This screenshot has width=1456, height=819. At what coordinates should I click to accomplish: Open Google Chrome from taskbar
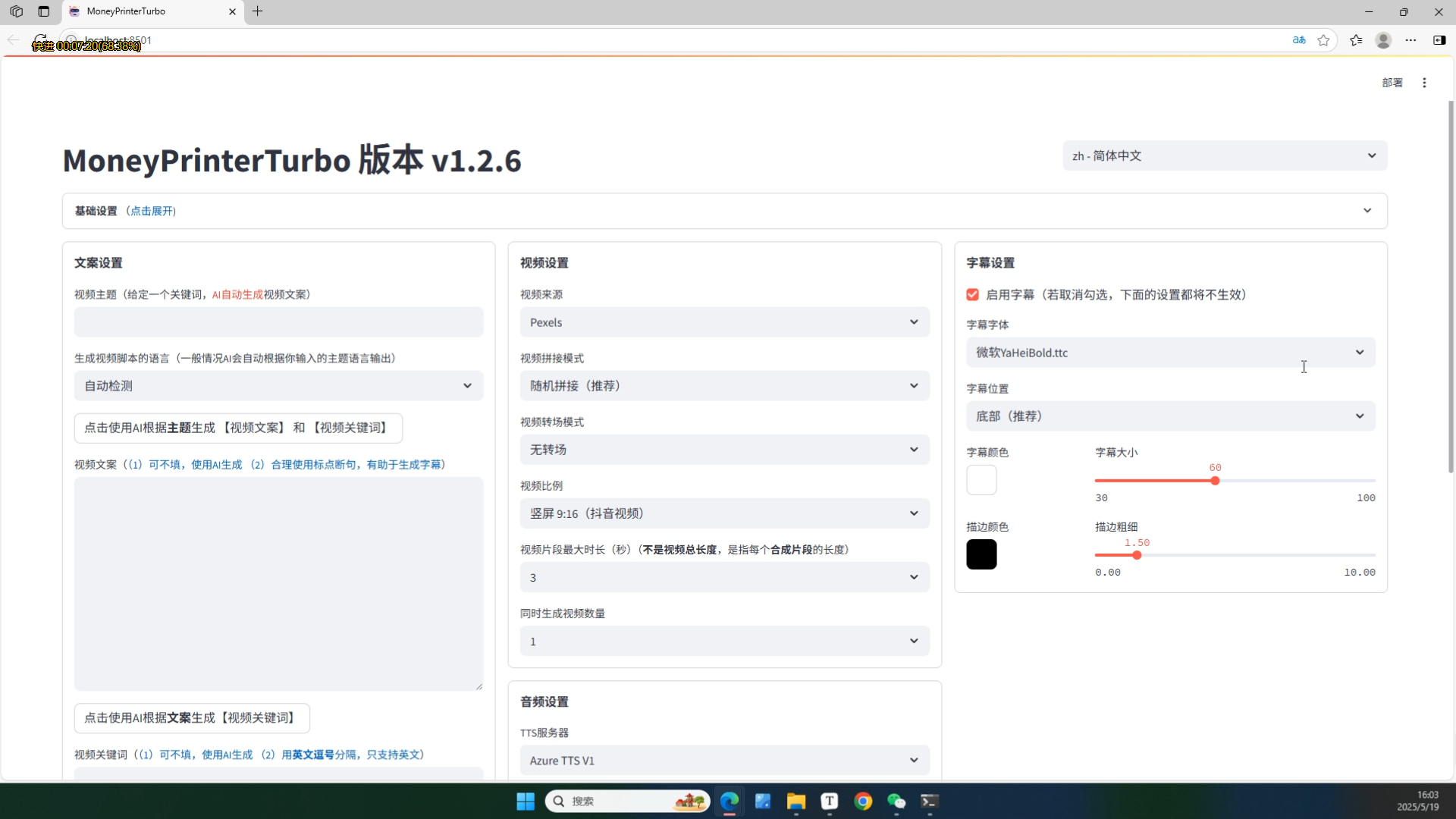pyautogui.click(x=863, y=802)
